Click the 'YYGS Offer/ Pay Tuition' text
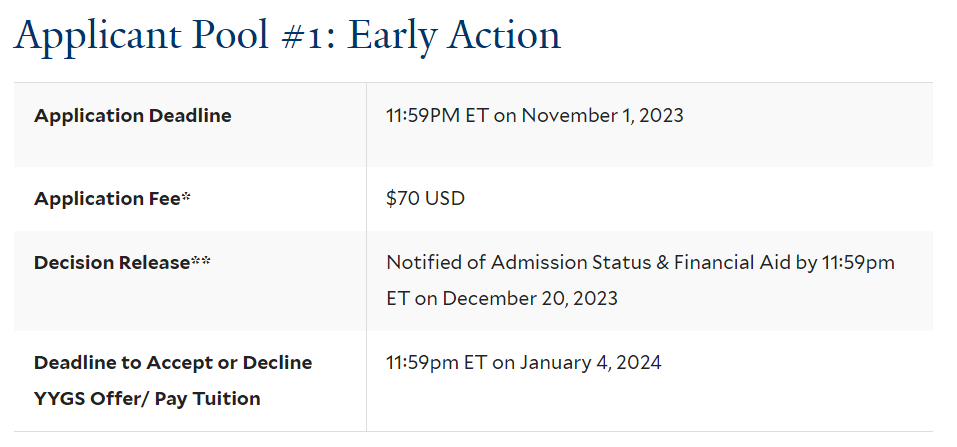Screen dimensions: 957x447 pyautogui.click(x=147, y=399)
